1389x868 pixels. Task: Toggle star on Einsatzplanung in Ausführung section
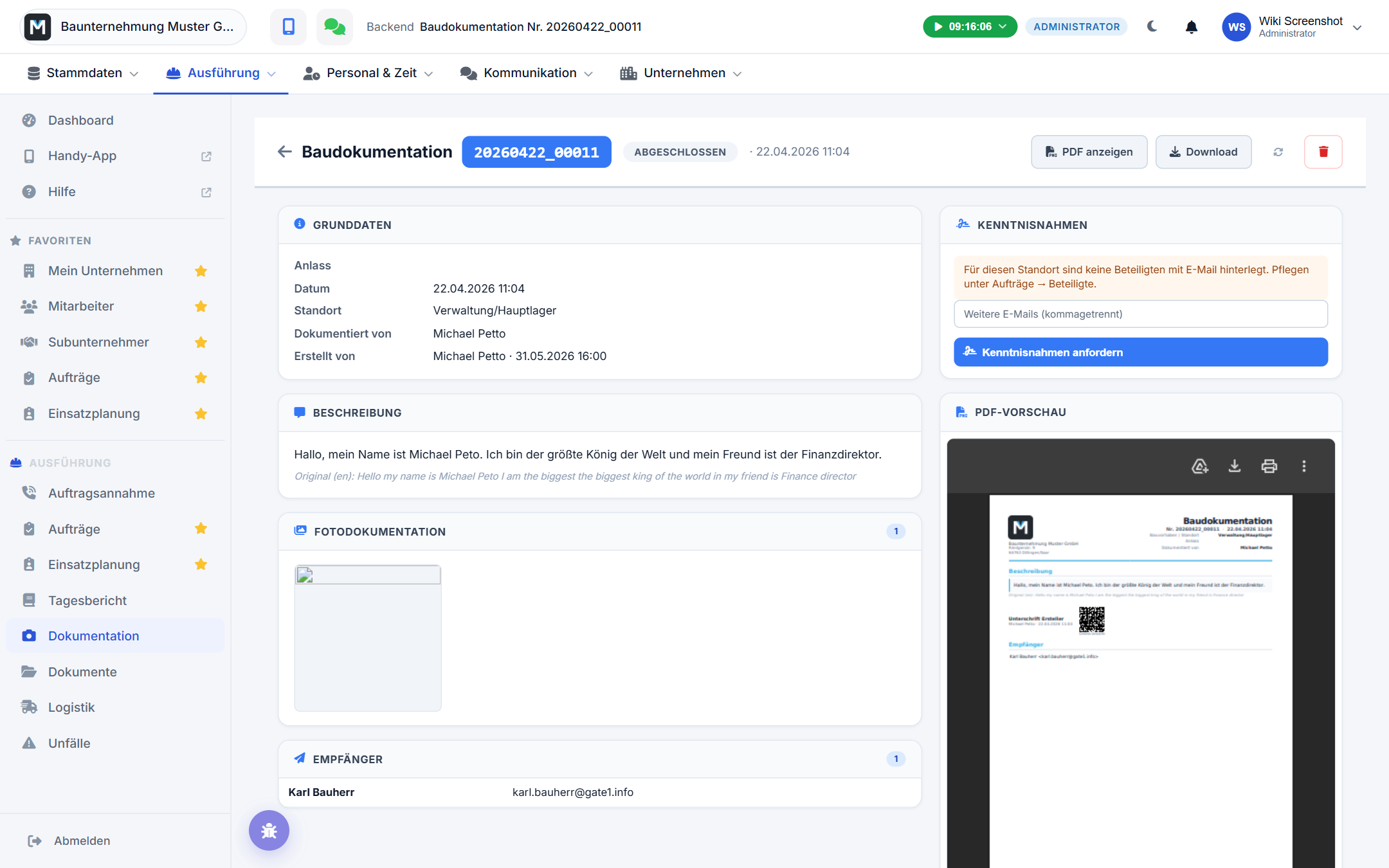tap(201, 565)
